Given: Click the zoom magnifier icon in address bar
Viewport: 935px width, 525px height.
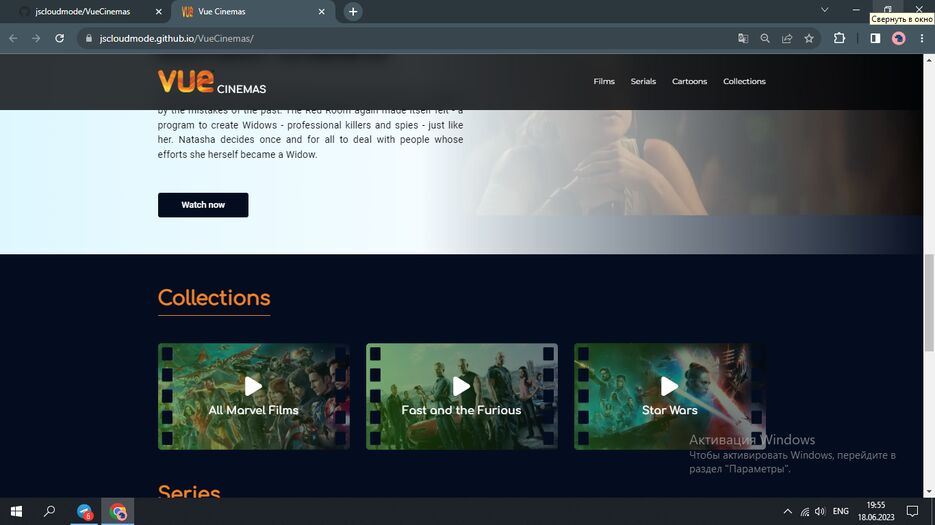Looking at the screenshot, I should click(764, 38).
